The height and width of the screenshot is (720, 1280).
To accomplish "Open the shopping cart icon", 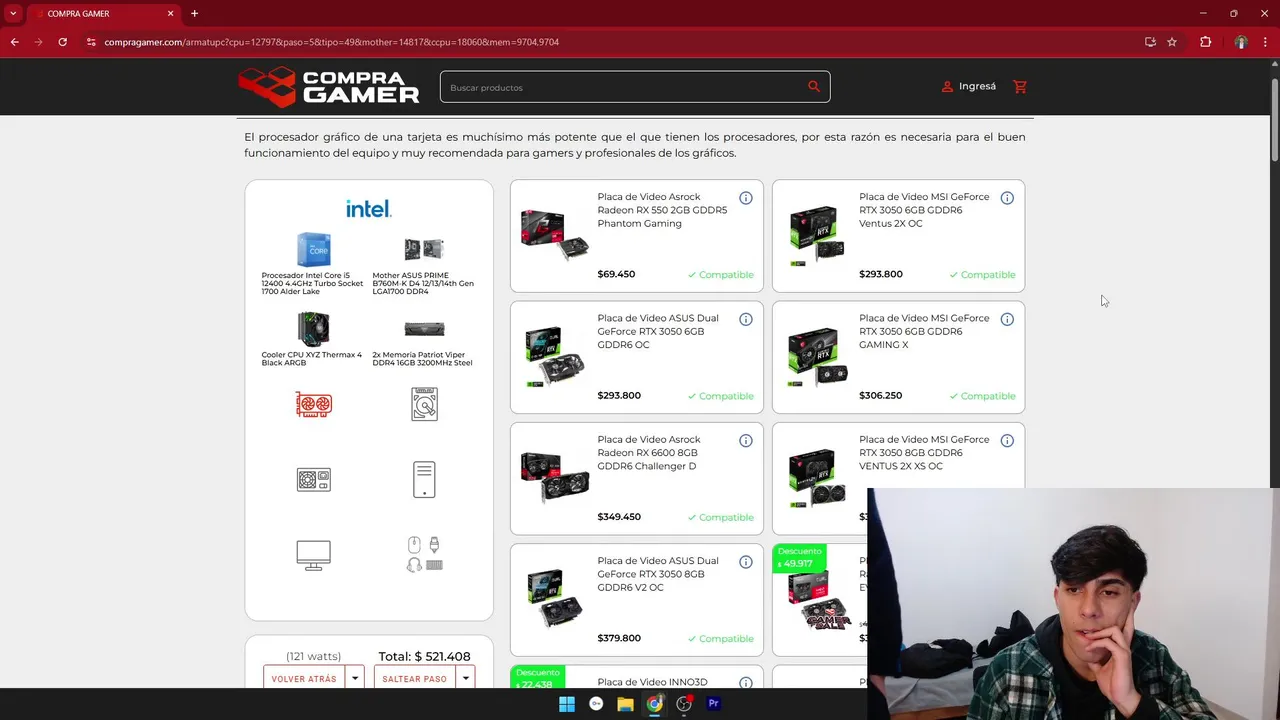I will [1020, 86].
